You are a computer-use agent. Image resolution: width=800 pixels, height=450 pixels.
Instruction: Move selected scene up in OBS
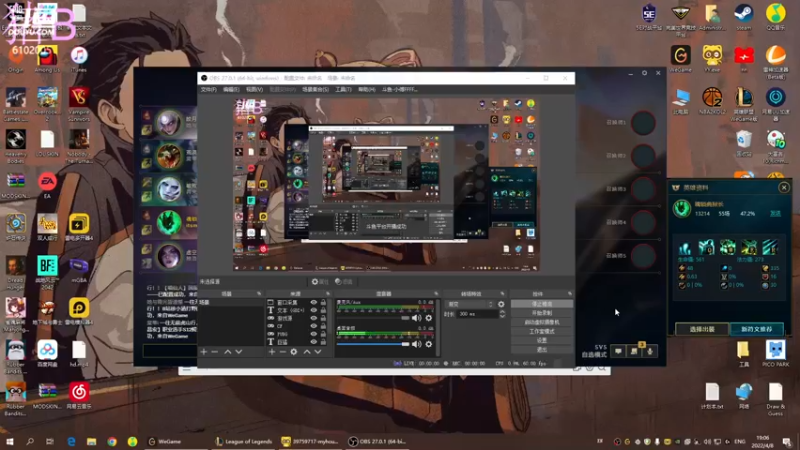(228, 352)
